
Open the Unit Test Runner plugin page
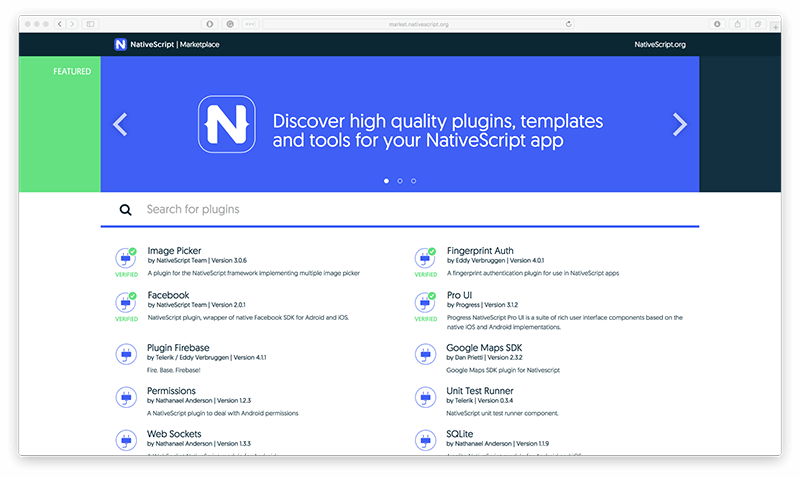tap(480, 391)
